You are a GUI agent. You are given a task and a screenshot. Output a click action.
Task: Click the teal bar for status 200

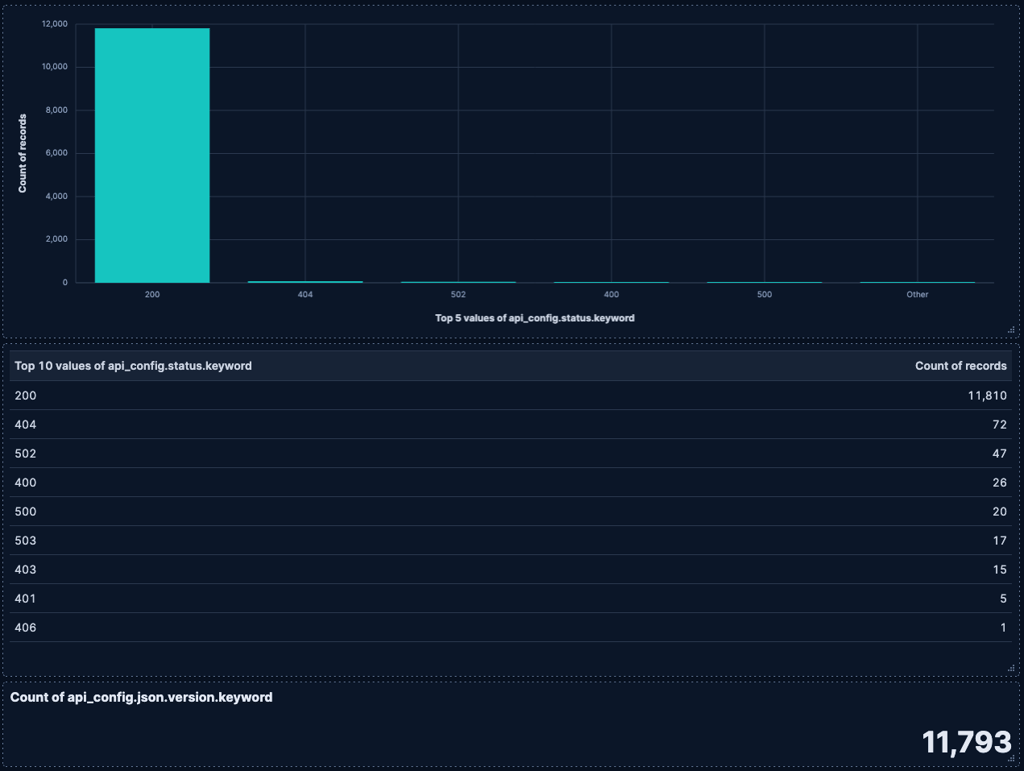[152, 155]
